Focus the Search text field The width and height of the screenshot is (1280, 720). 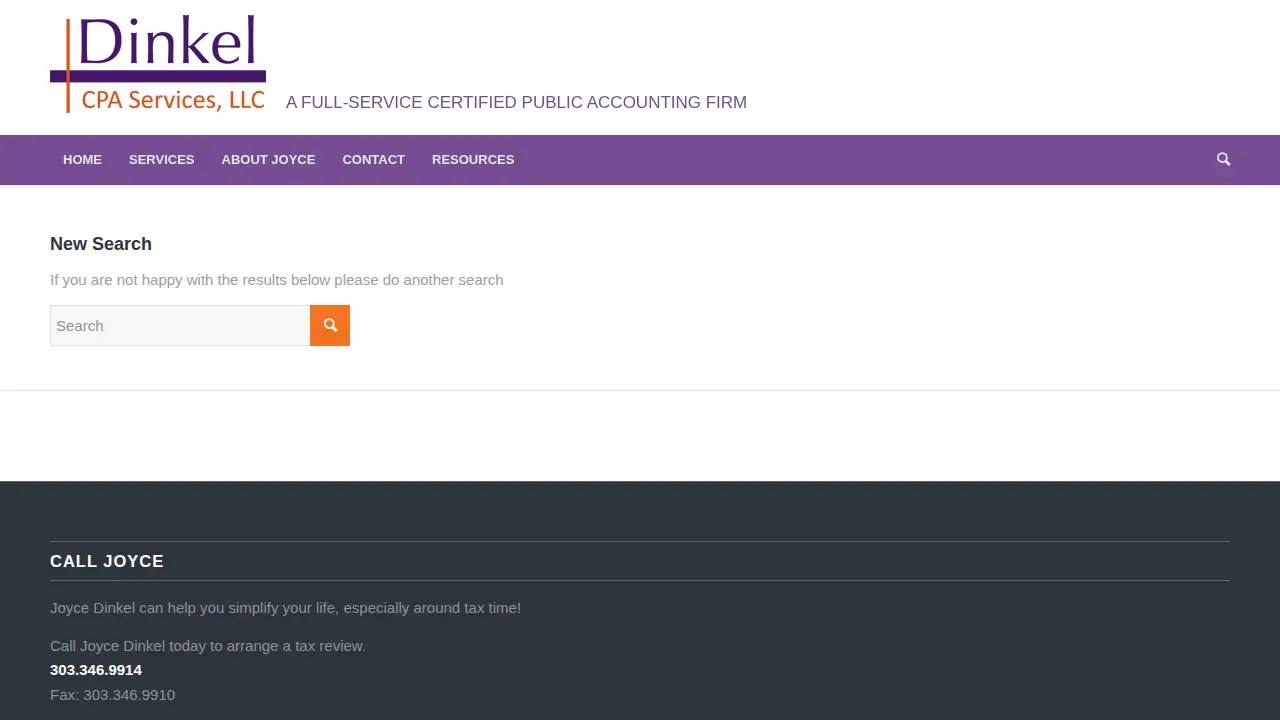coord(180,326)
